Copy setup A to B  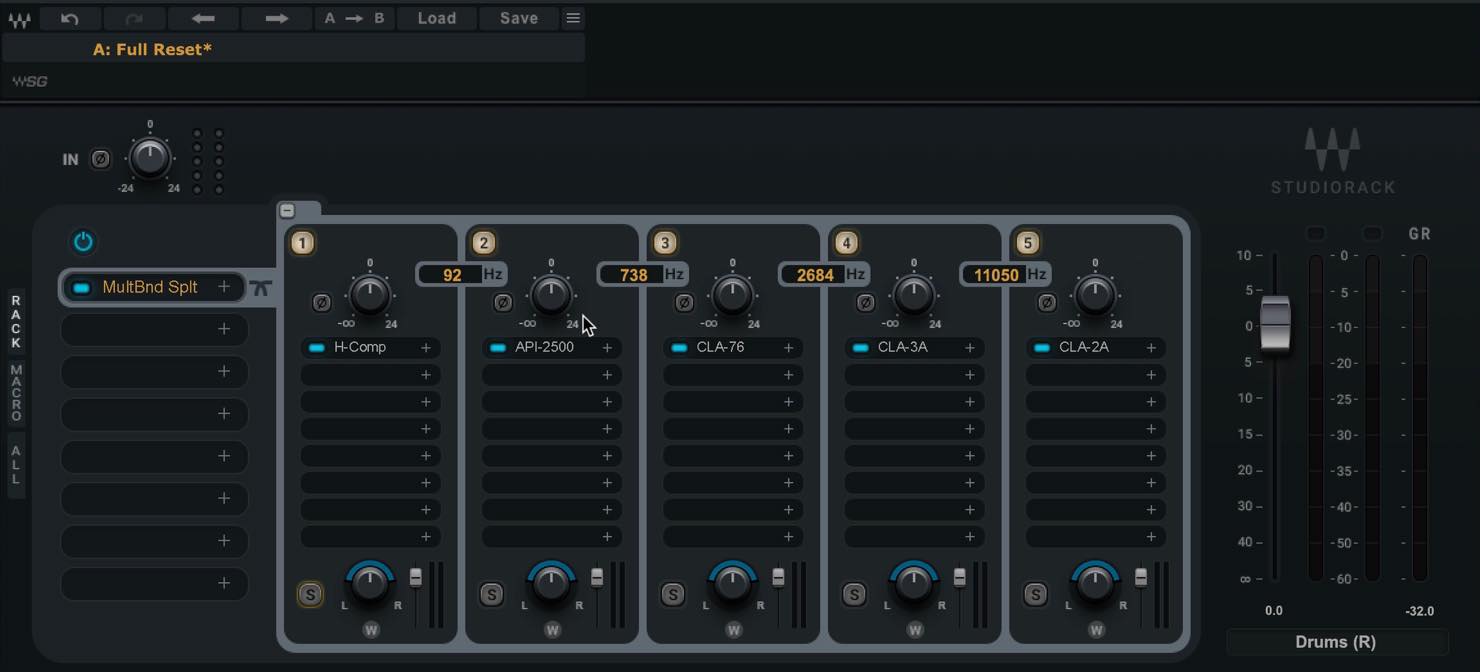[x=354, y=18]
